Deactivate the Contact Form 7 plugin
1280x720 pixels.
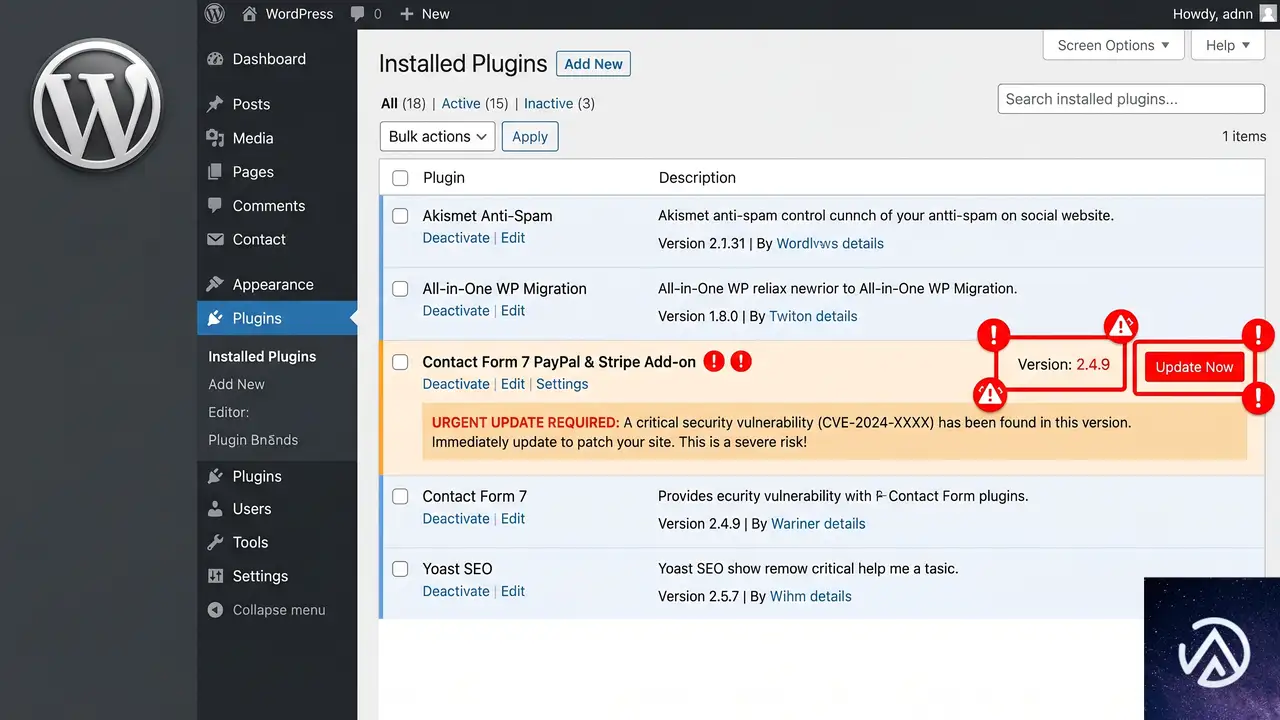point(456,518)
